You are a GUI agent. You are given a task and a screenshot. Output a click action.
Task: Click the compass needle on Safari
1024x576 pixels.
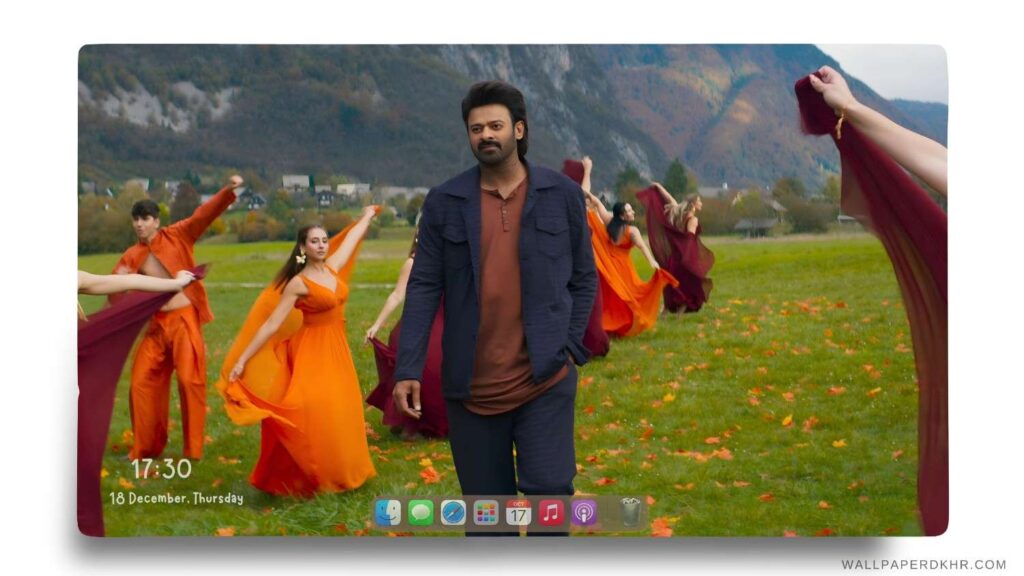[453, 512]
